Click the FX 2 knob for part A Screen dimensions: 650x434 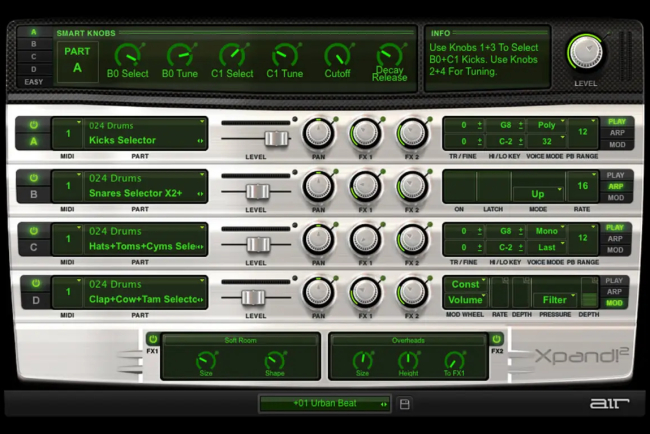412,133
